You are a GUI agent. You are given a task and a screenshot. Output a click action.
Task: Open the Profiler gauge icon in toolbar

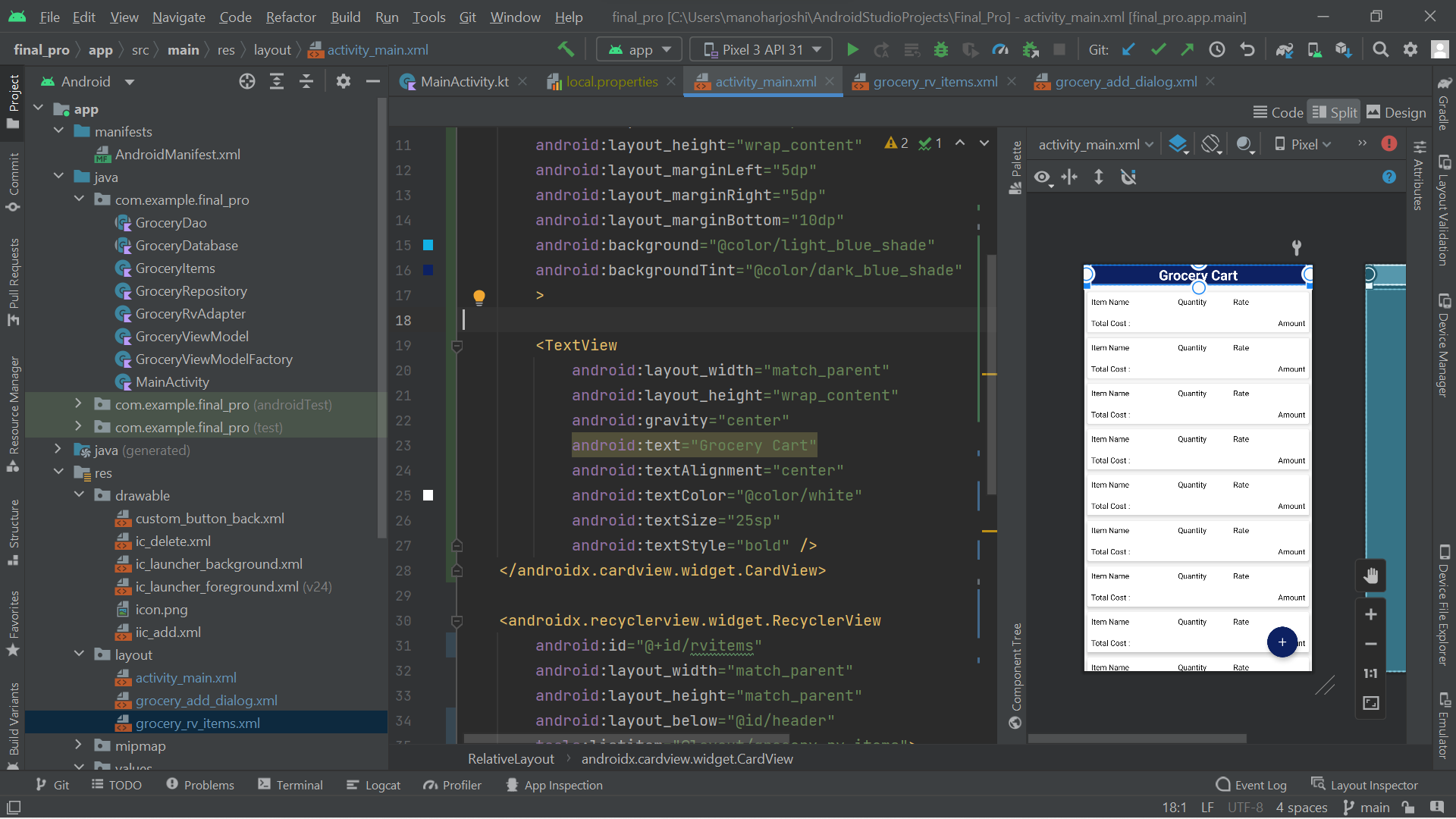pos(999,49)
